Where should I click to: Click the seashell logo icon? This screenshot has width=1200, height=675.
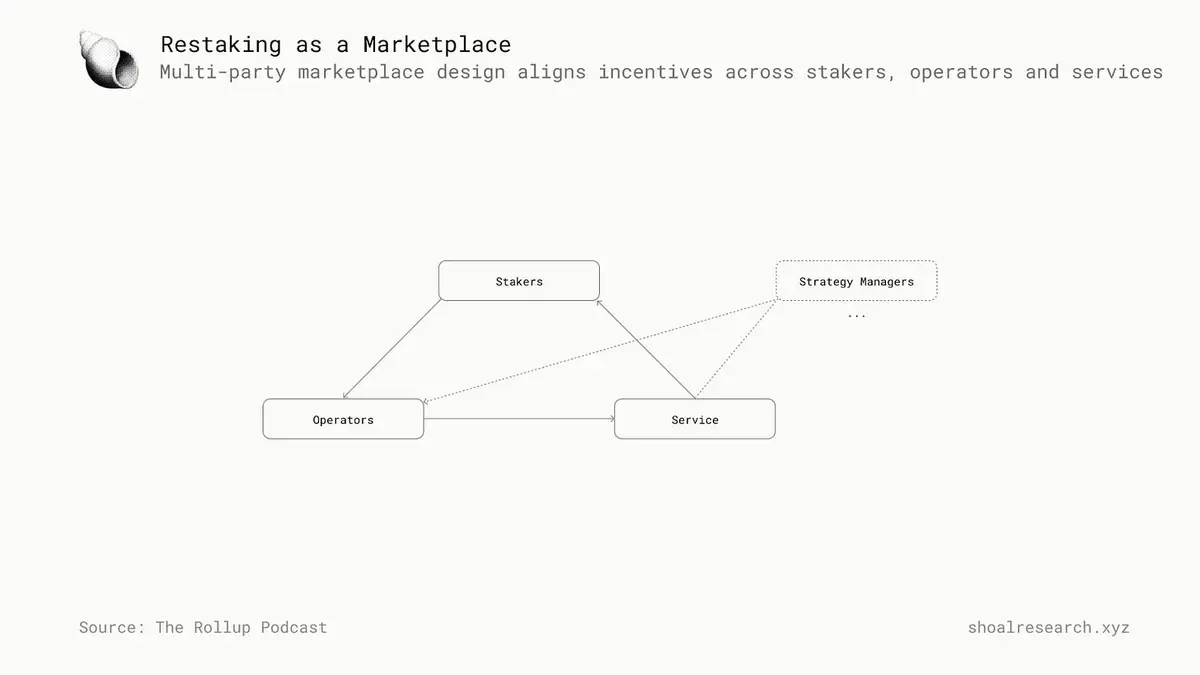[x=109, y=60]
